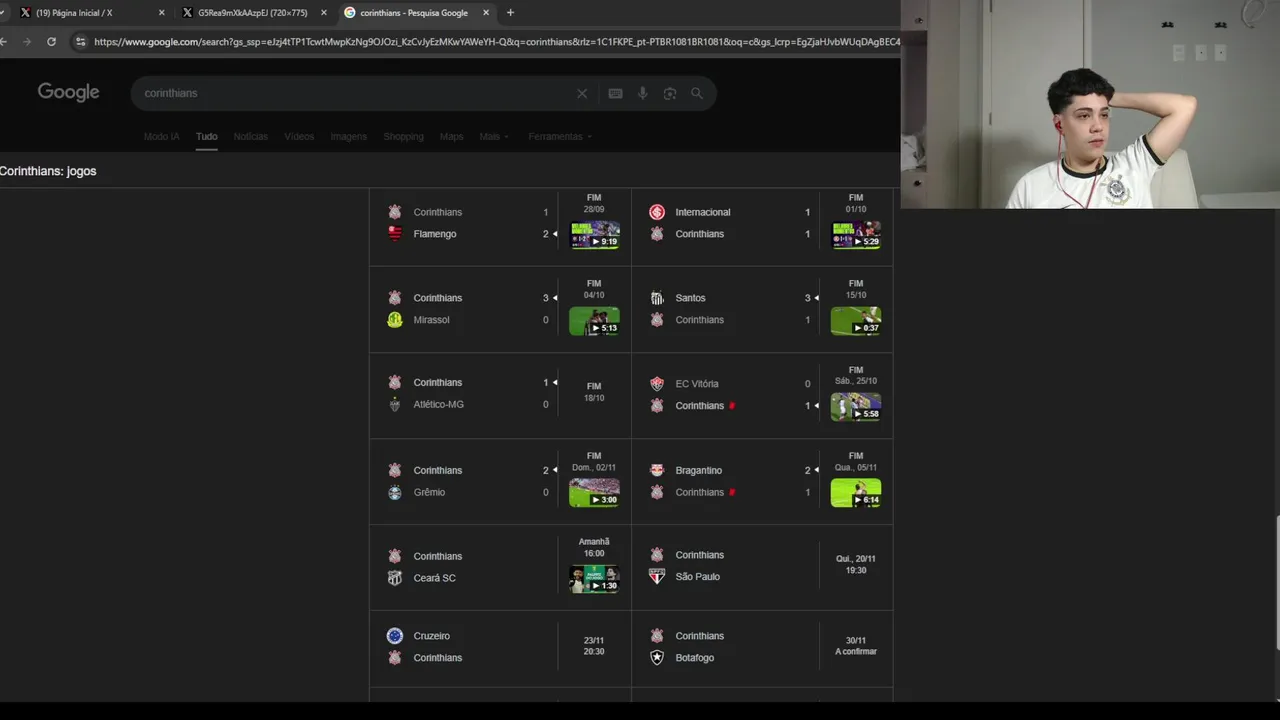Switch to Imagens results
This screenshot has height=720, width=1280.
coord(348,136)
